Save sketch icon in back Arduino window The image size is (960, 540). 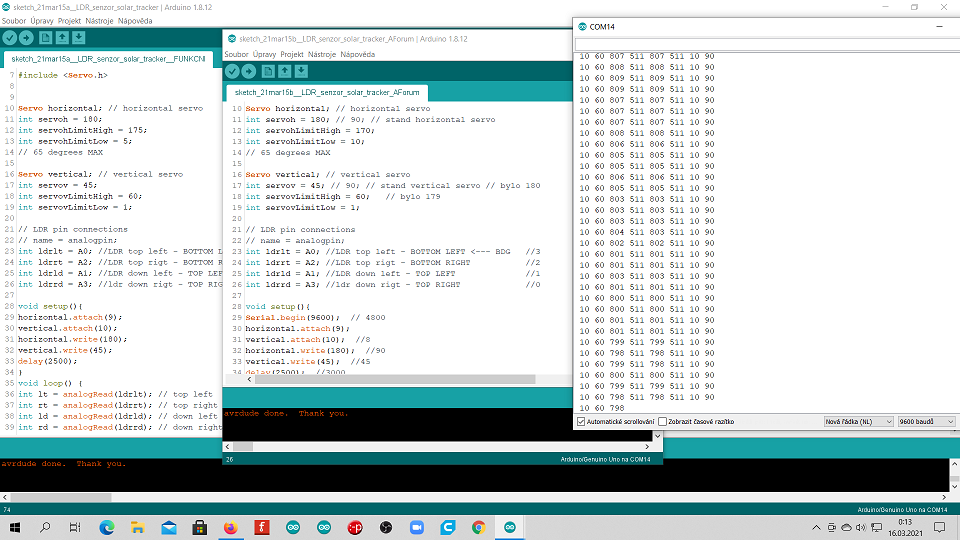click(79, 38)
